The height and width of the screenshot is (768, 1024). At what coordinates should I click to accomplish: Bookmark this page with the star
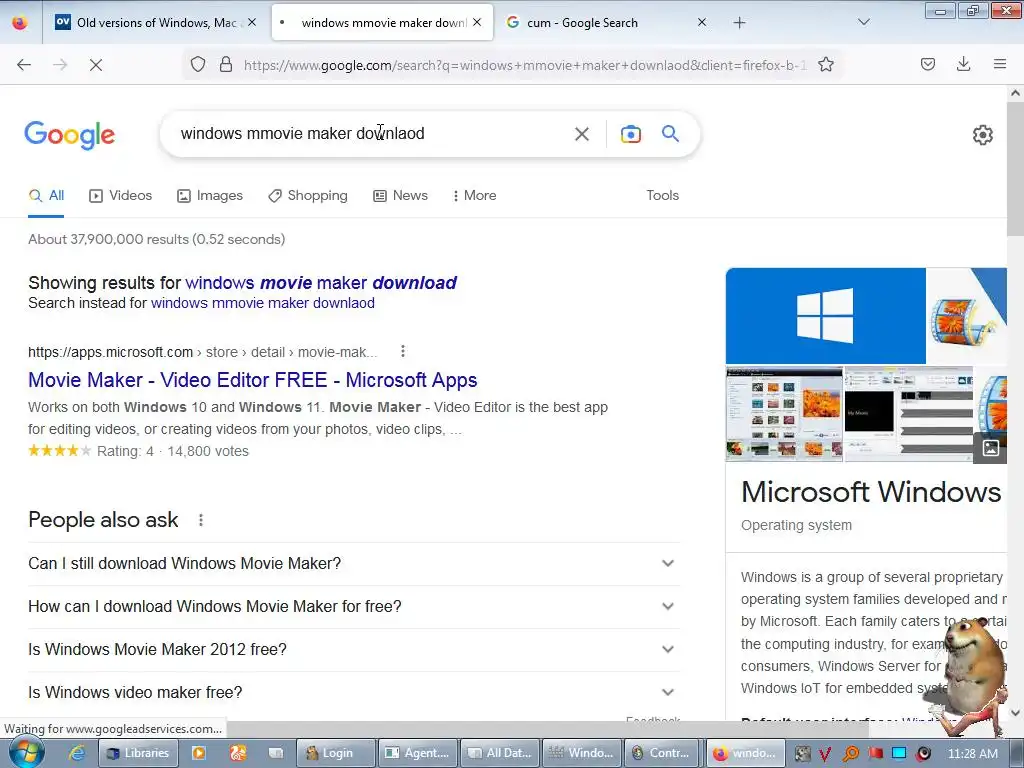pyautogui.click(x=825, y=65)
